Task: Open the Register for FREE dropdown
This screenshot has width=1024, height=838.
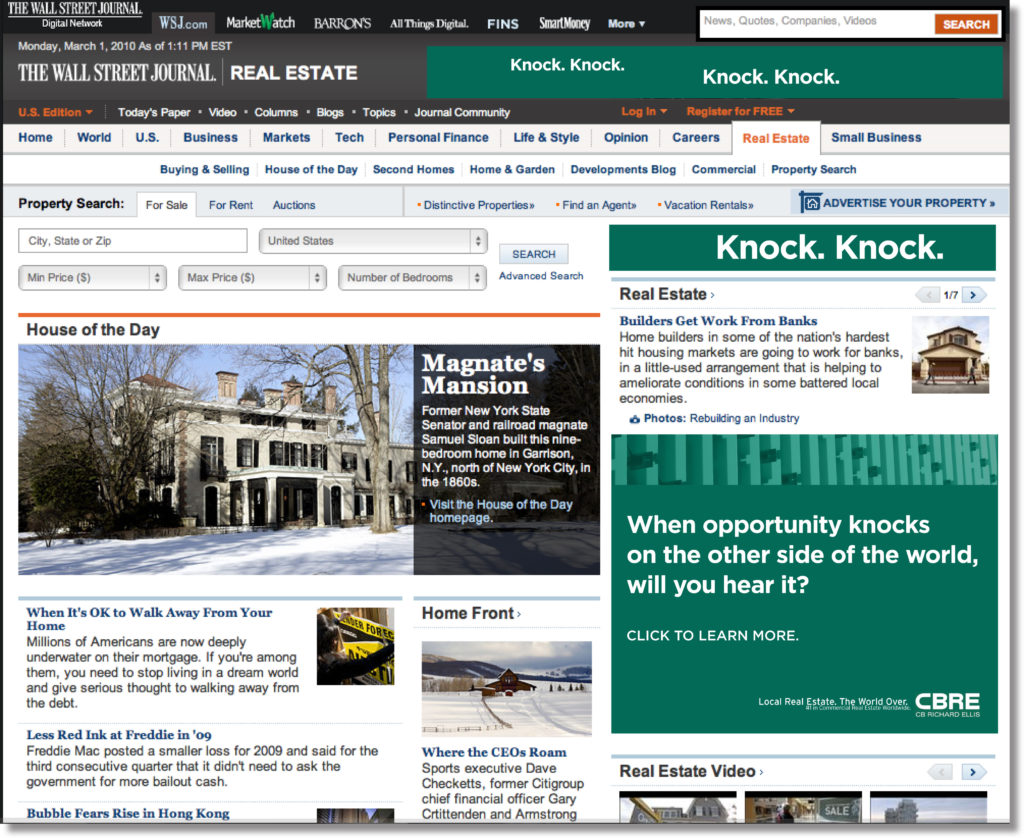Action: [740, 112]
